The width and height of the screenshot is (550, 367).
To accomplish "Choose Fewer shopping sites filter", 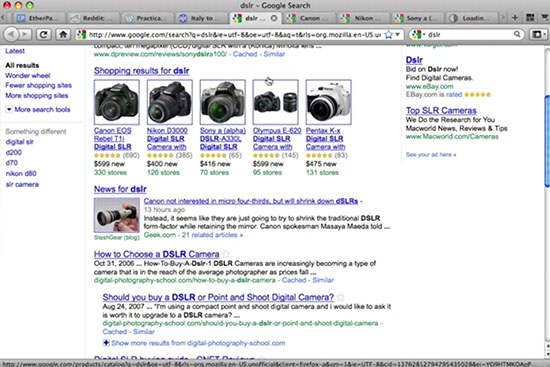I will click(38, 85).
